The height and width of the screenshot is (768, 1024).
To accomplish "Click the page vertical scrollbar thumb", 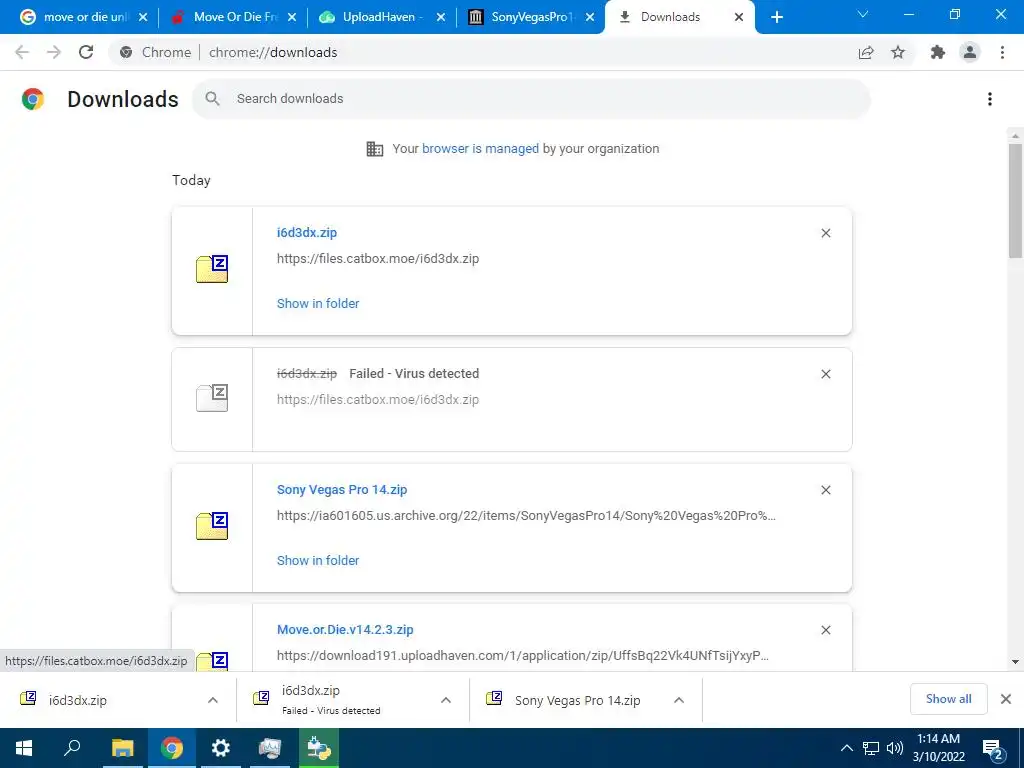I will 1015,201.
